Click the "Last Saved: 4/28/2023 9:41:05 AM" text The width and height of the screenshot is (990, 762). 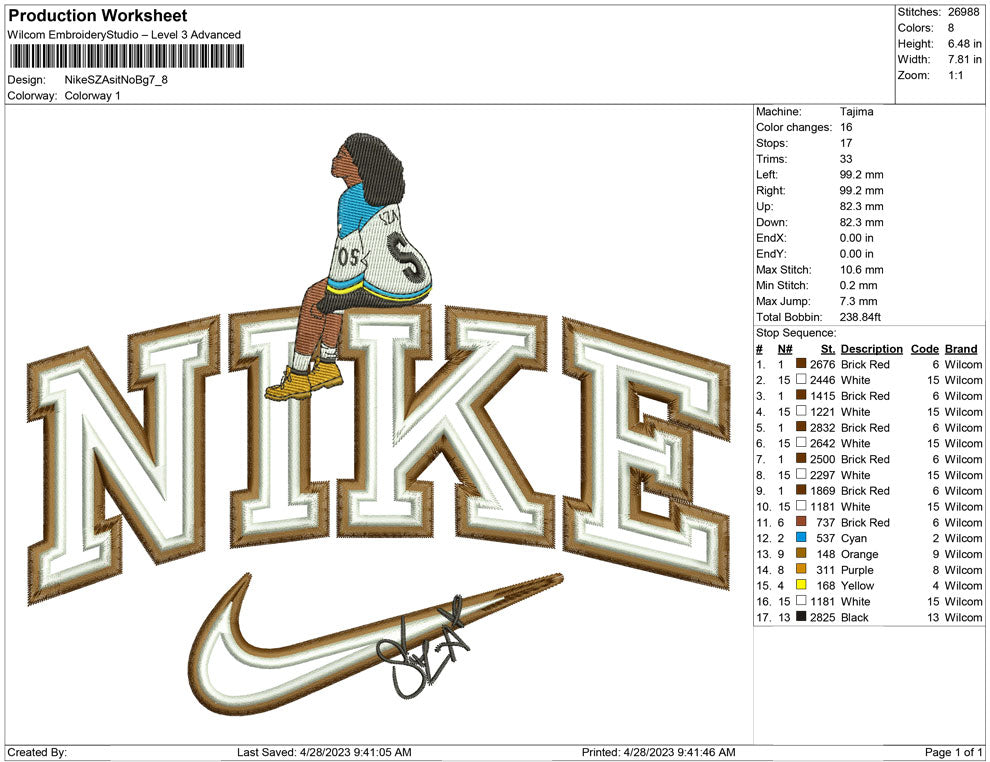point(324,752)
